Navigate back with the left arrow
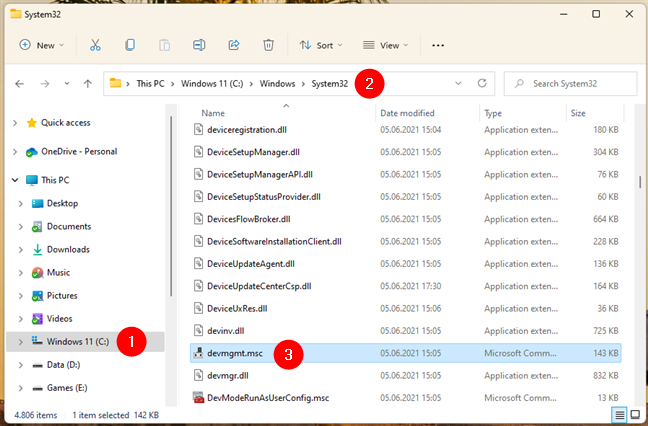 click(x=19, y=84)
